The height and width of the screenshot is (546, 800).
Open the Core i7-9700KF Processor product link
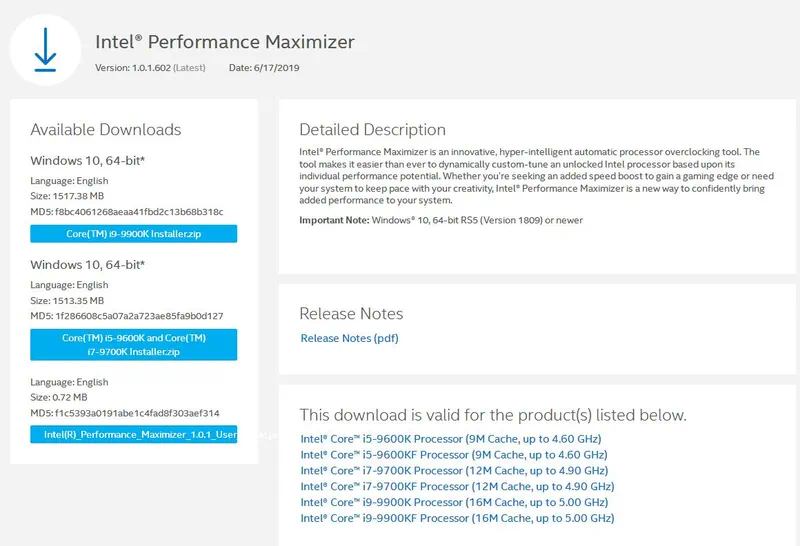click(457, 486)
